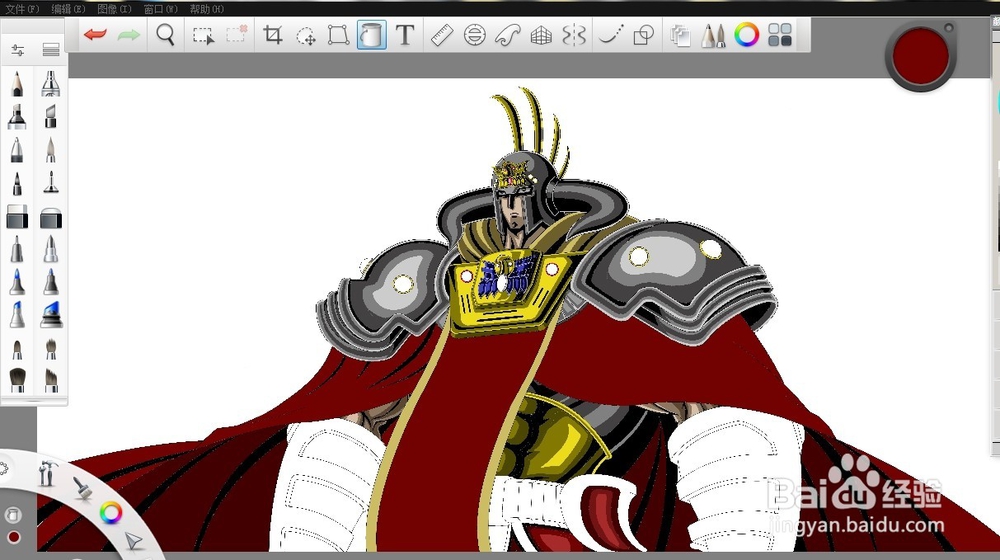Select the angled flat bristle brush

click(51, 380)
